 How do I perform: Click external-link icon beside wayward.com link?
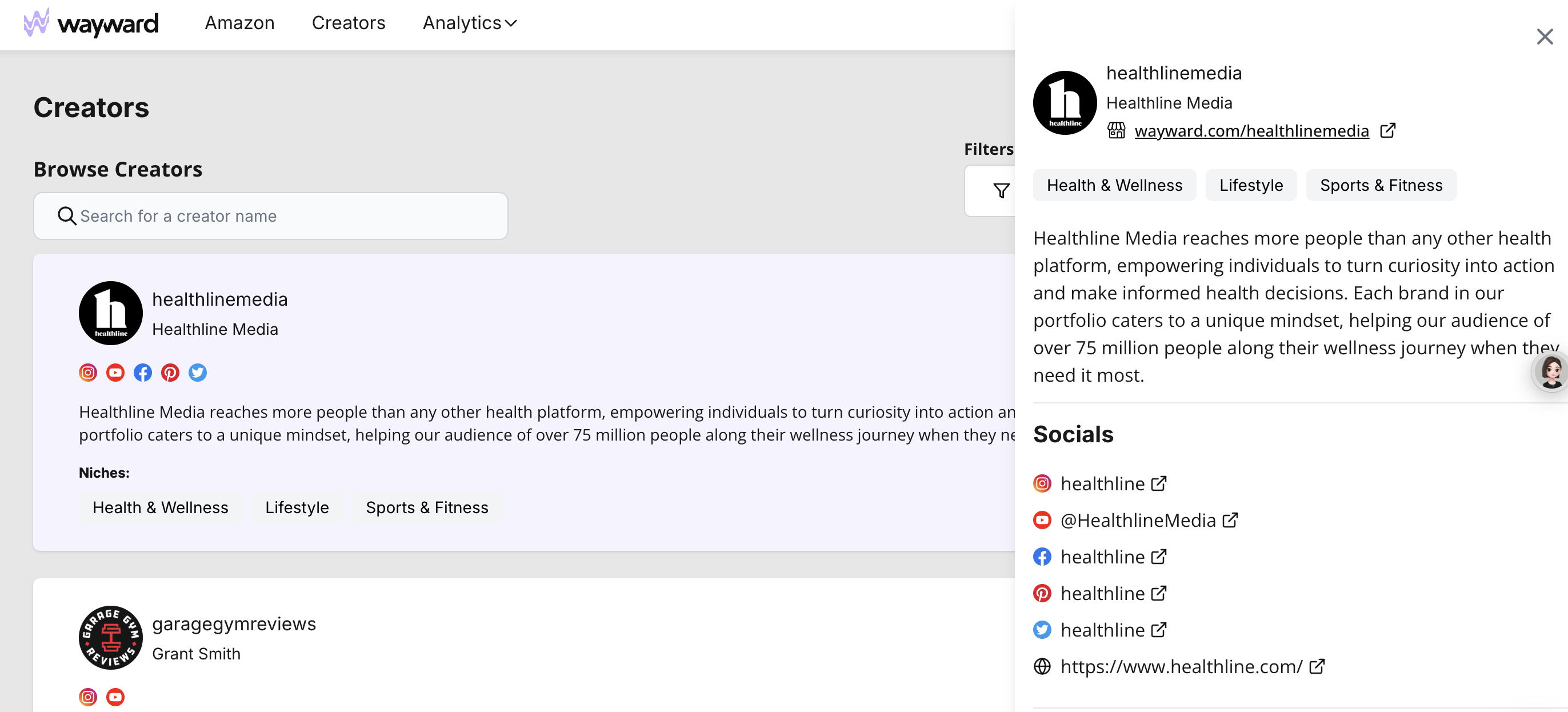click(1388, 130)
